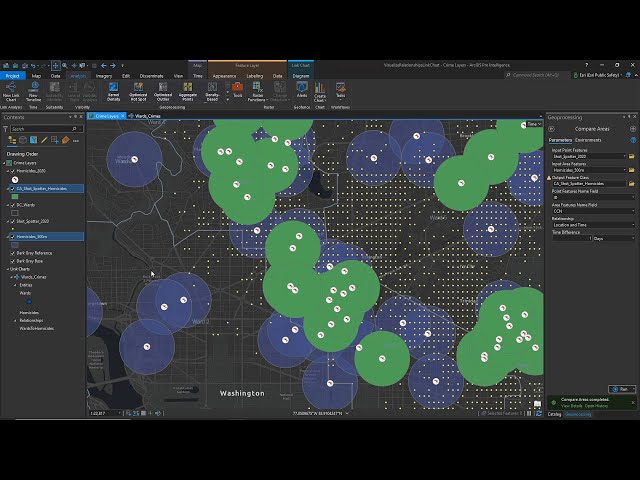Open the Optimized Hot Spot tool

(138, 91)
